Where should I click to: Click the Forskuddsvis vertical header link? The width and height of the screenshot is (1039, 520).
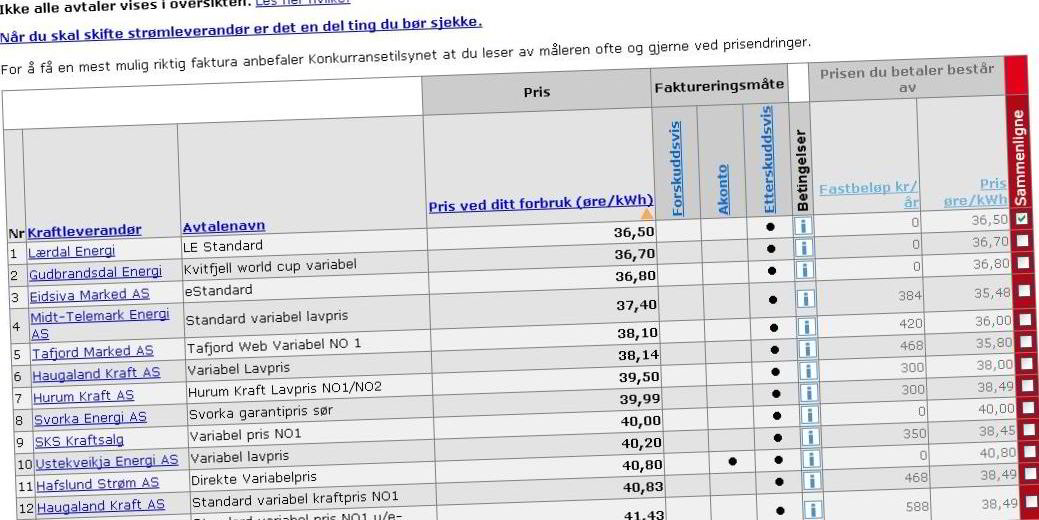click(x=676, y=168)
